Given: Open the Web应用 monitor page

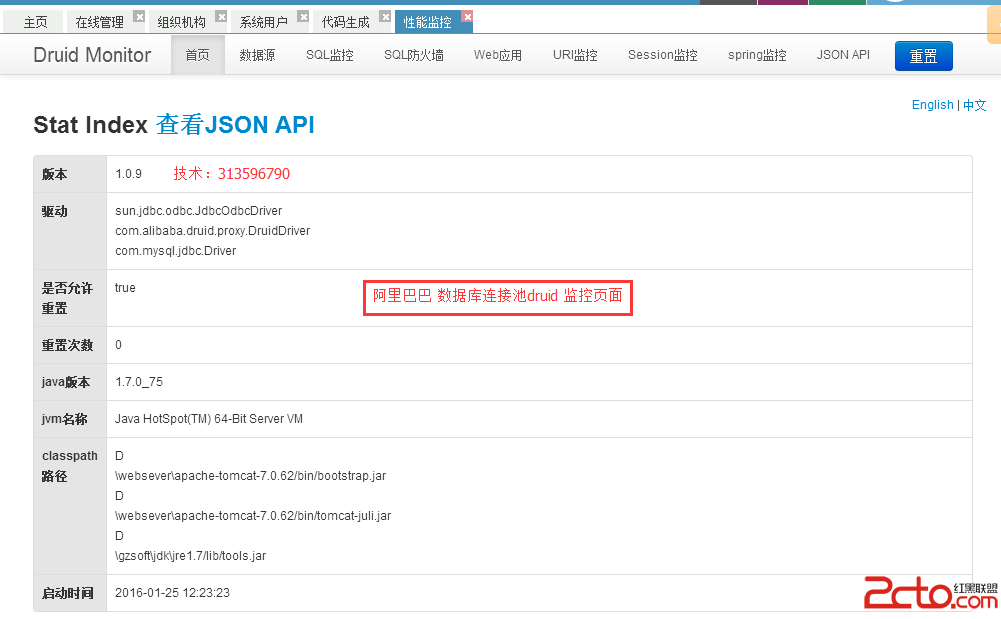Looking at the screenshot, I should (x=498, y=55).
